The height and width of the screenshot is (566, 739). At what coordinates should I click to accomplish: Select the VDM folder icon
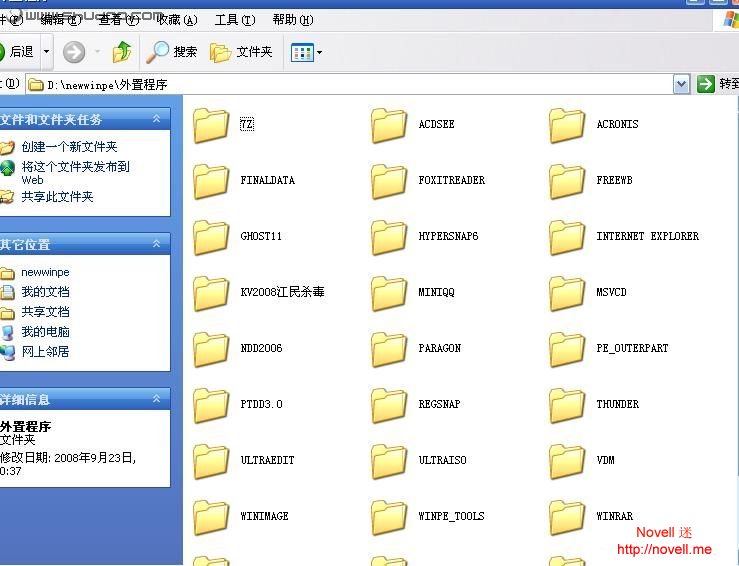[567, 461]
